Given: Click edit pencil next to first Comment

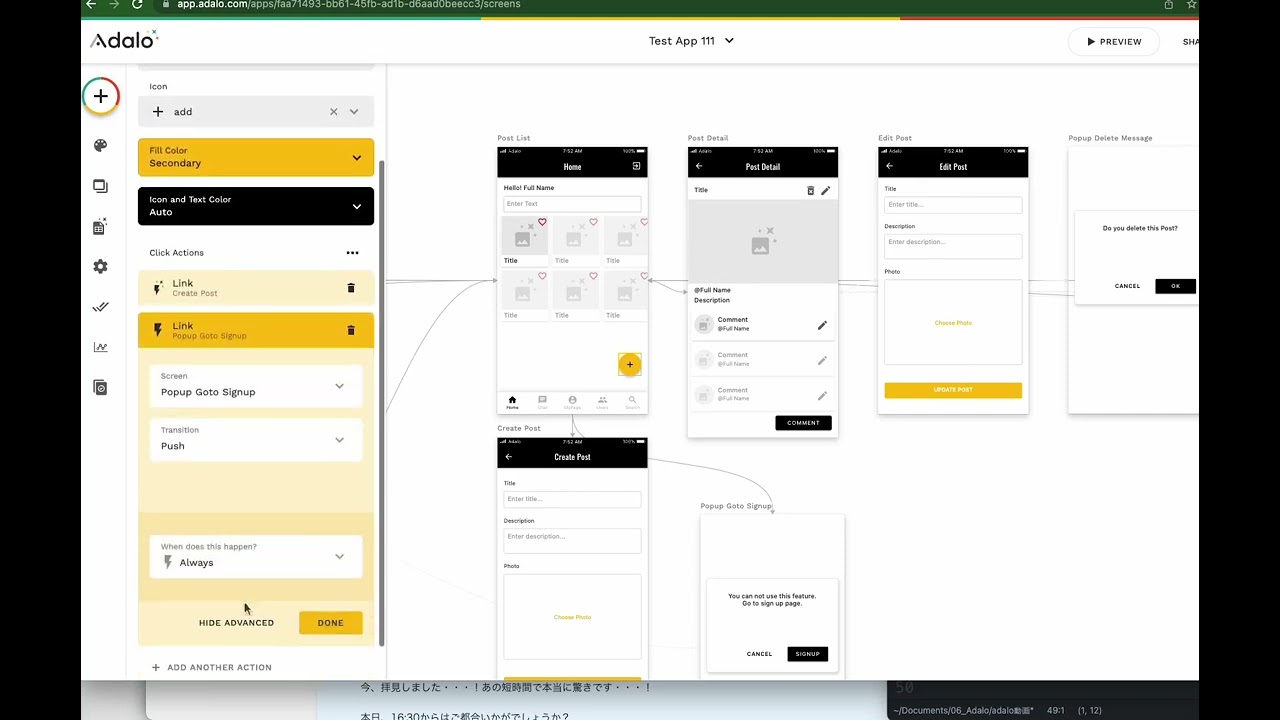Looking at the screenshot, I should [x=822, y=325].
